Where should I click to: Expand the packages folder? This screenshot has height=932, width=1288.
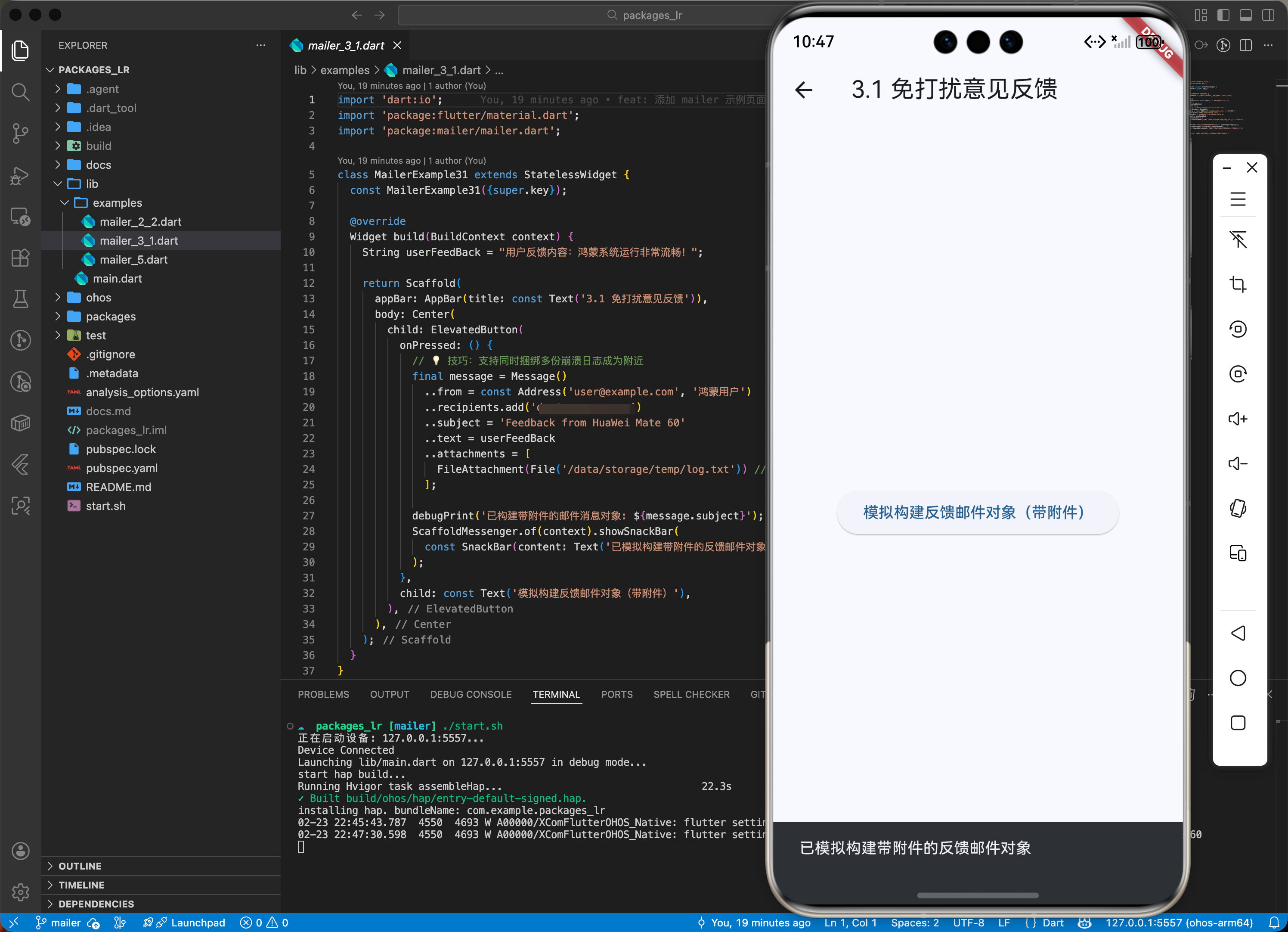(x=110, y=317)
